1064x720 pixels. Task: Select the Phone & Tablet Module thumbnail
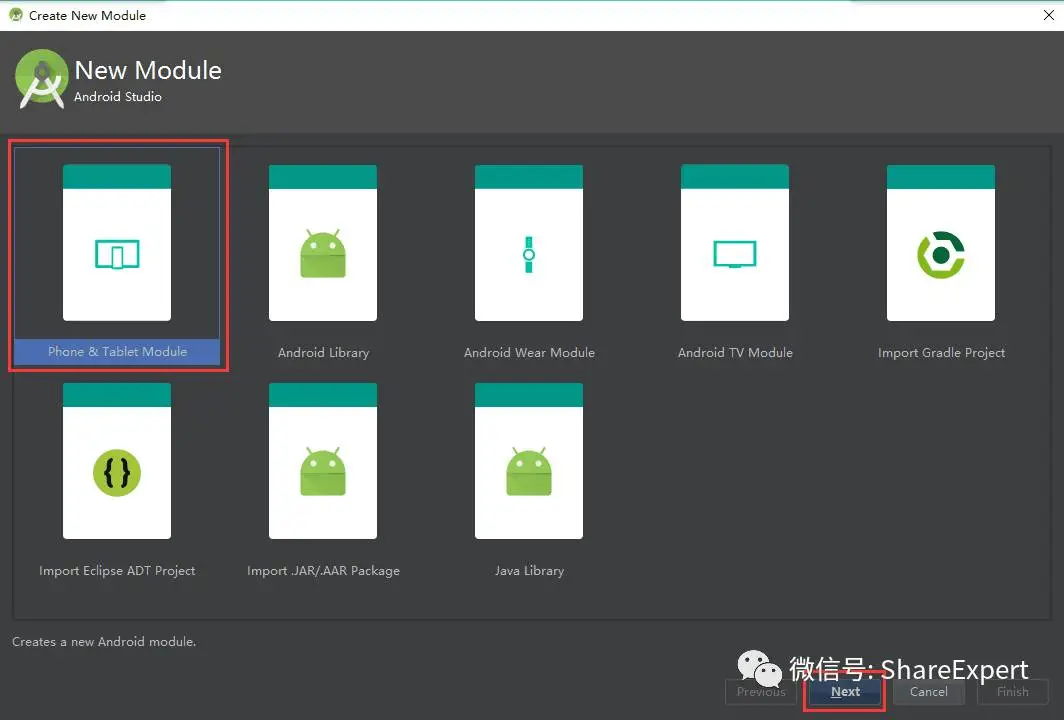117,243
